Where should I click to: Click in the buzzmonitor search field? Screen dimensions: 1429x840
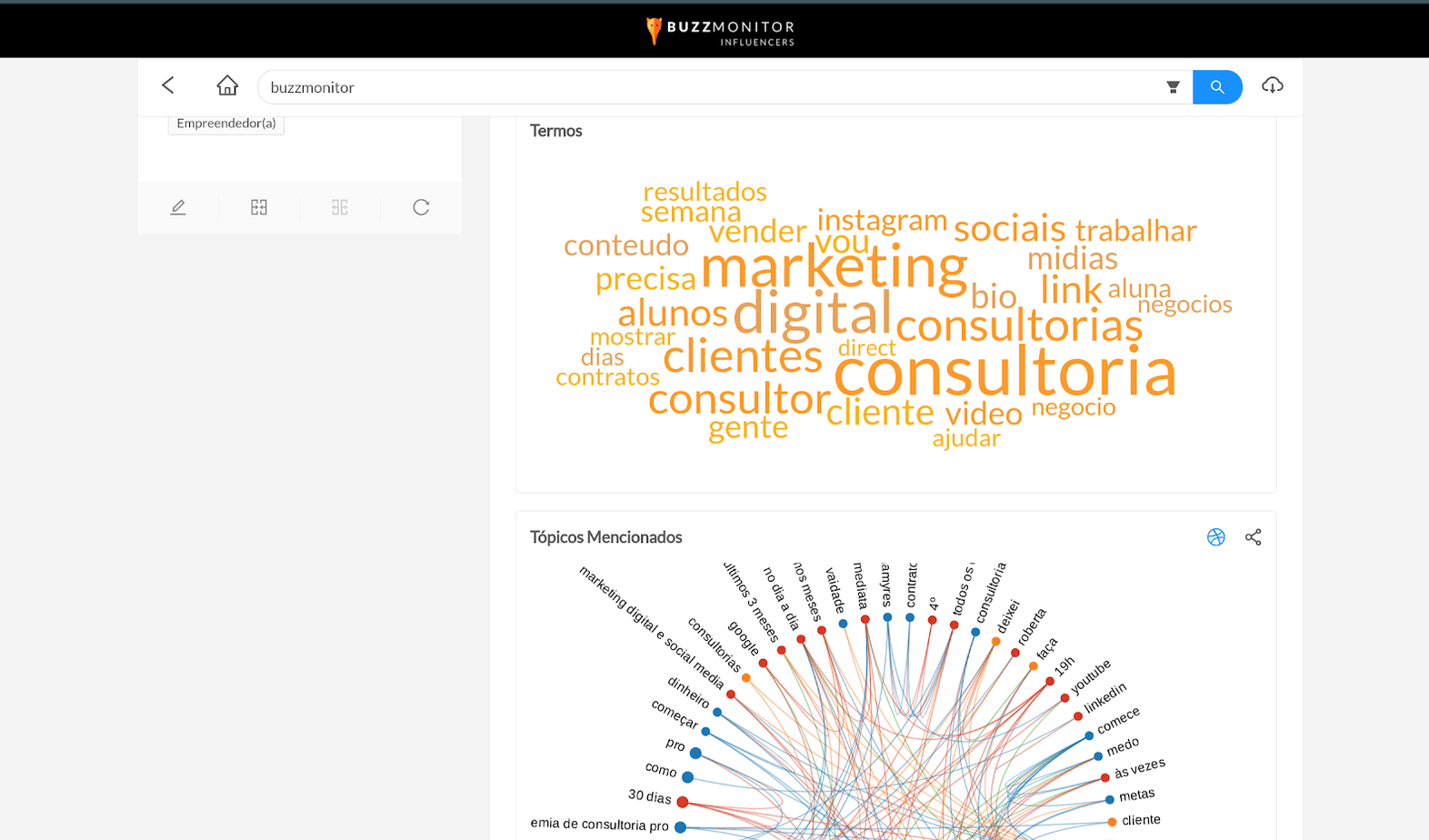pos(709,87)
